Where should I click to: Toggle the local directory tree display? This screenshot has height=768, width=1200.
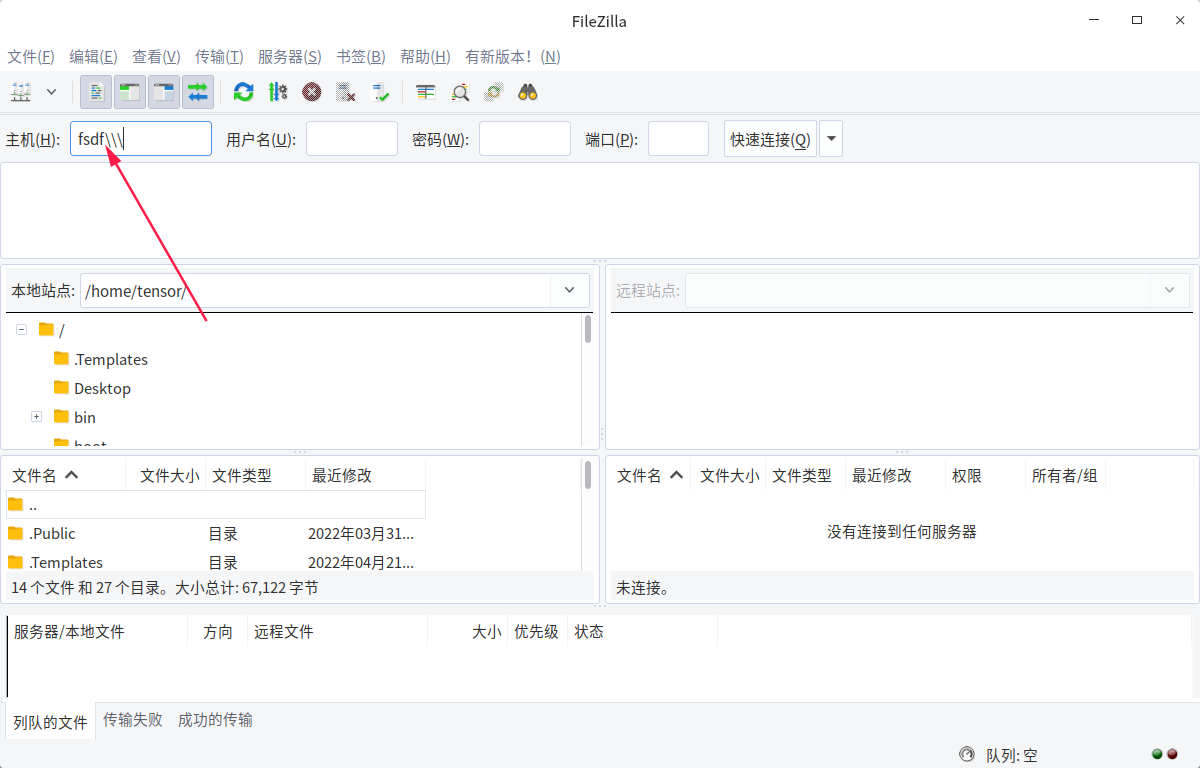click(x=130, y=92)
